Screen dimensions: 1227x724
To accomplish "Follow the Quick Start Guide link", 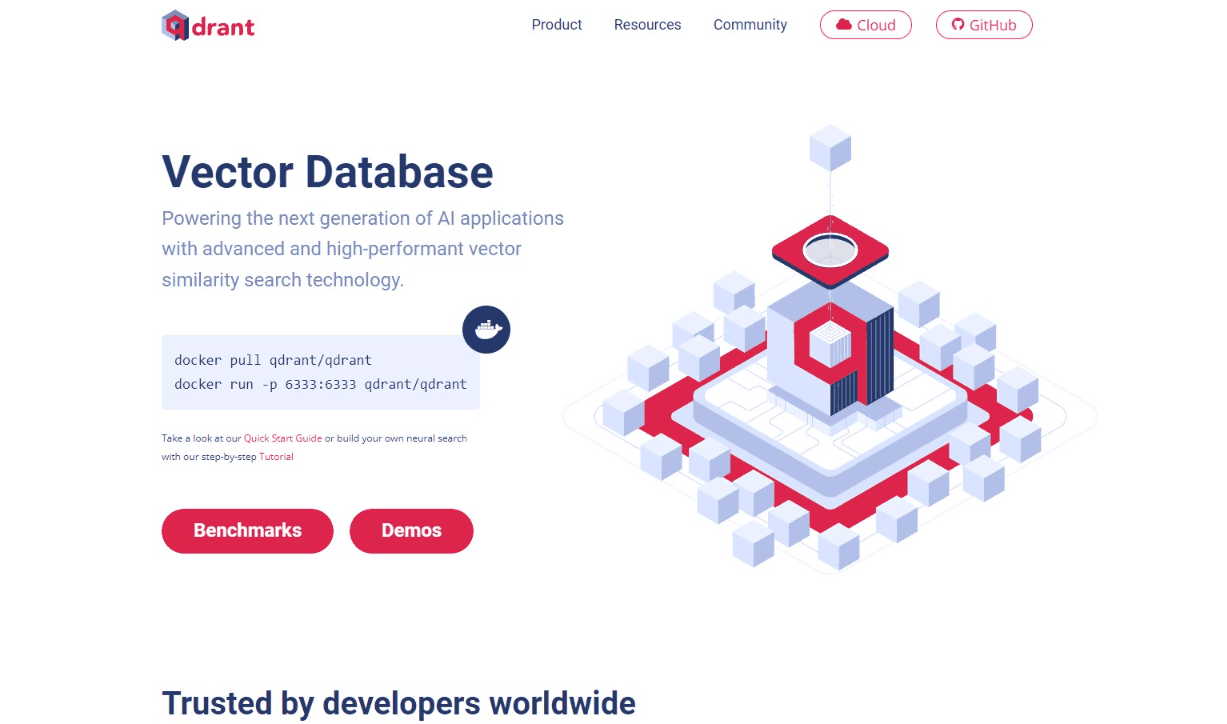I will (x=283, y=438).
